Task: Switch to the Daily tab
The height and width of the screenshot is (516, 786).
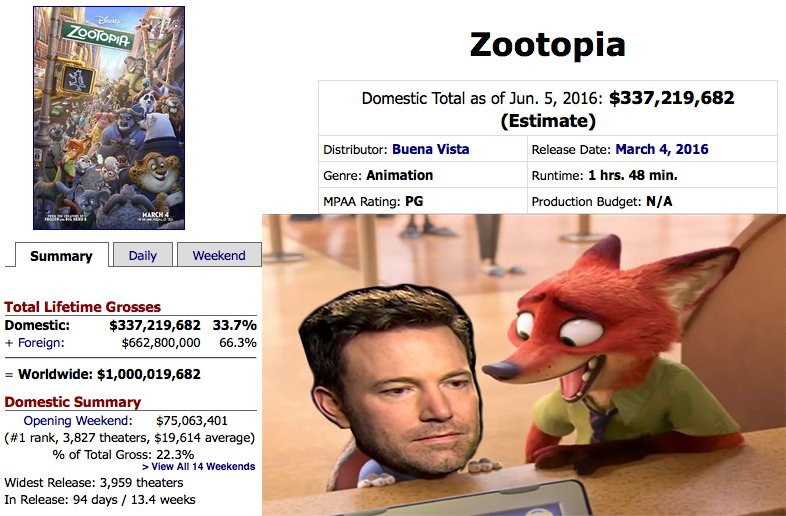Action: pyautogui.click(x=143, y=255)
